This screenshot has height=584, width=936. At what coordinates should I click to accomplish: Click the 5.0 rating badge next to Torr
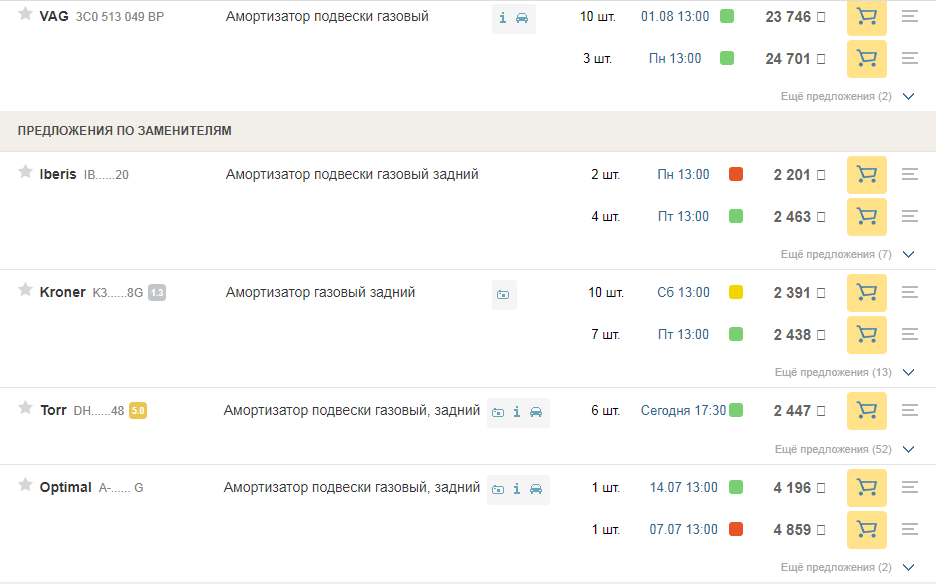tap(138, 410)
